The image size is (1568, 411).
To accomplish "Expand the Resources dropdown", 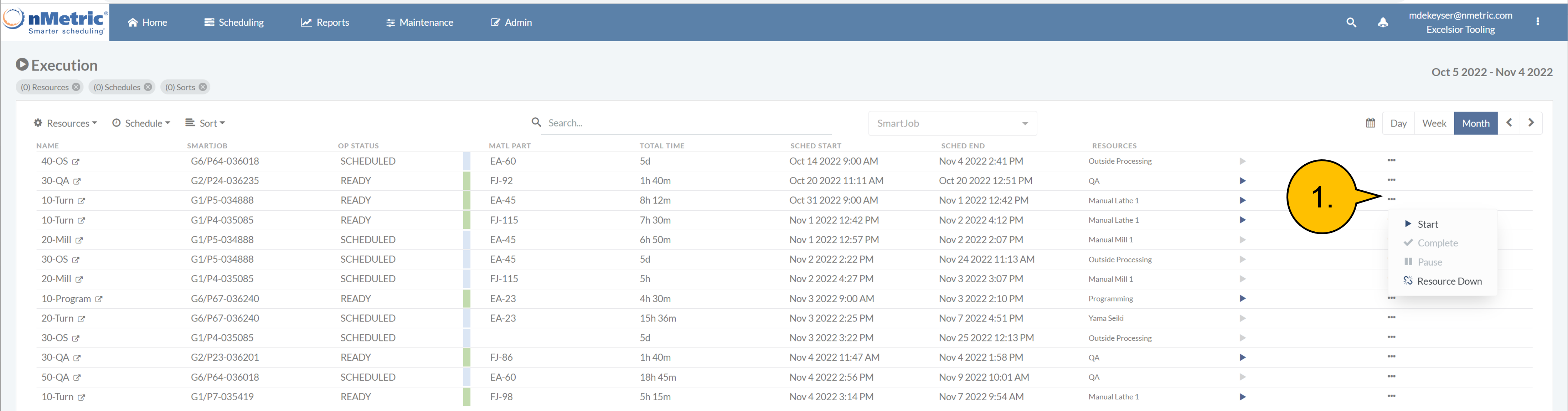I will 66,123.
